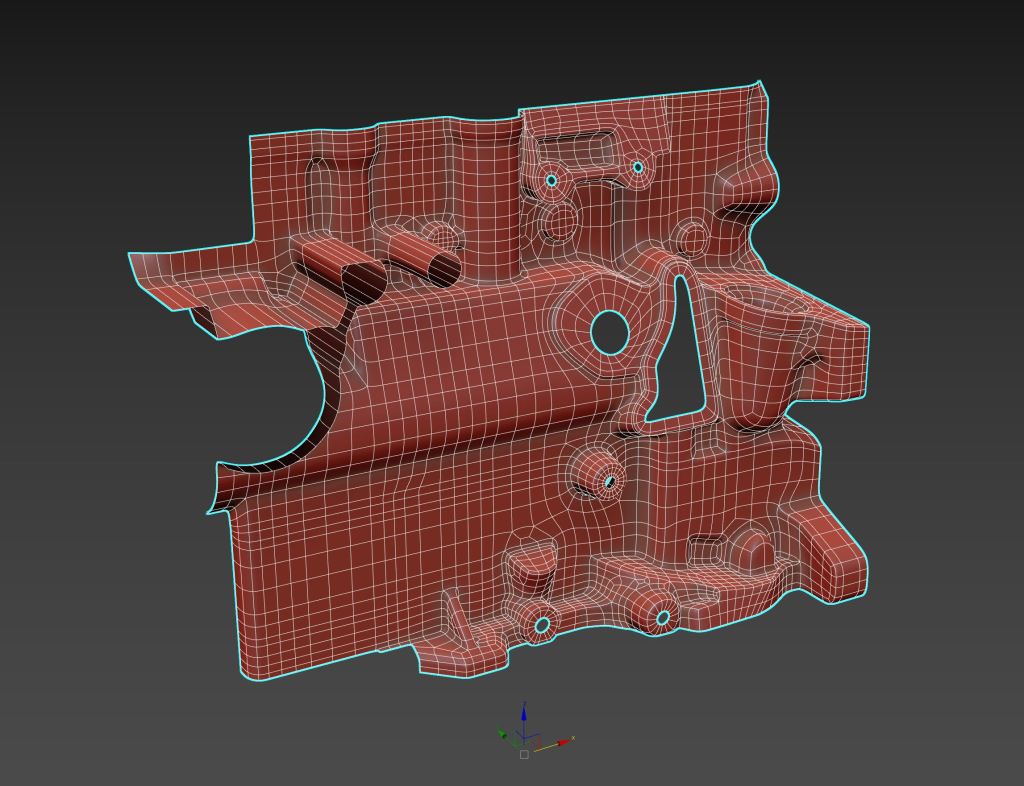Pick the green Y-axis arrow on gizmo
Viewport: 1024px width, 786px height.
coord(504,736)
